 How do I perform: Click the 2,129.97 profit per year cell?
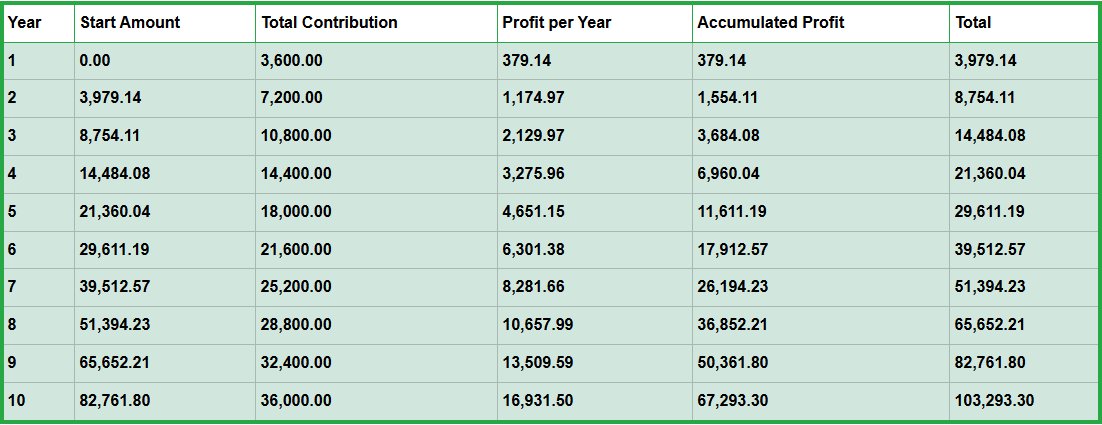pos(533,136)
